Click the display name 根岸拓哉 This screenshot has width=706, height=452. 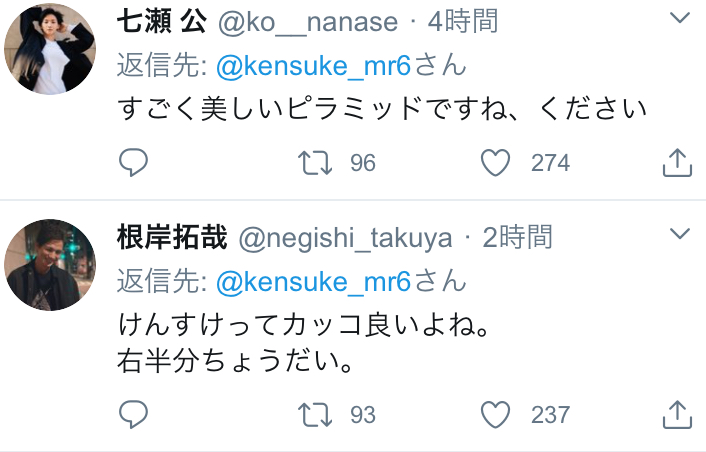coord(173,237)
